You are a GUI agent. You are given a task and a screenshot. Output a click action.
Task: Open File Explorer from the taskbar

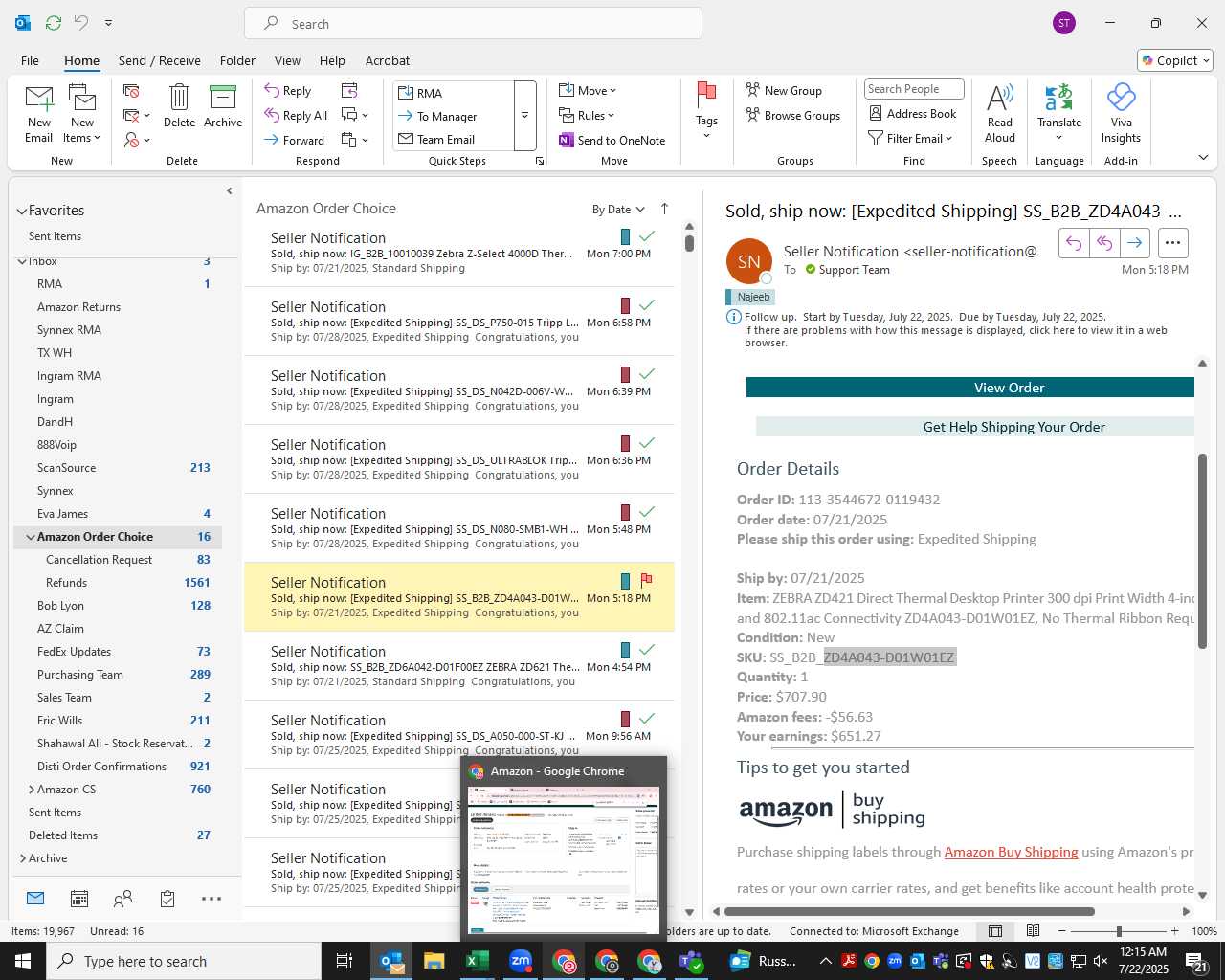click(434, 961)
